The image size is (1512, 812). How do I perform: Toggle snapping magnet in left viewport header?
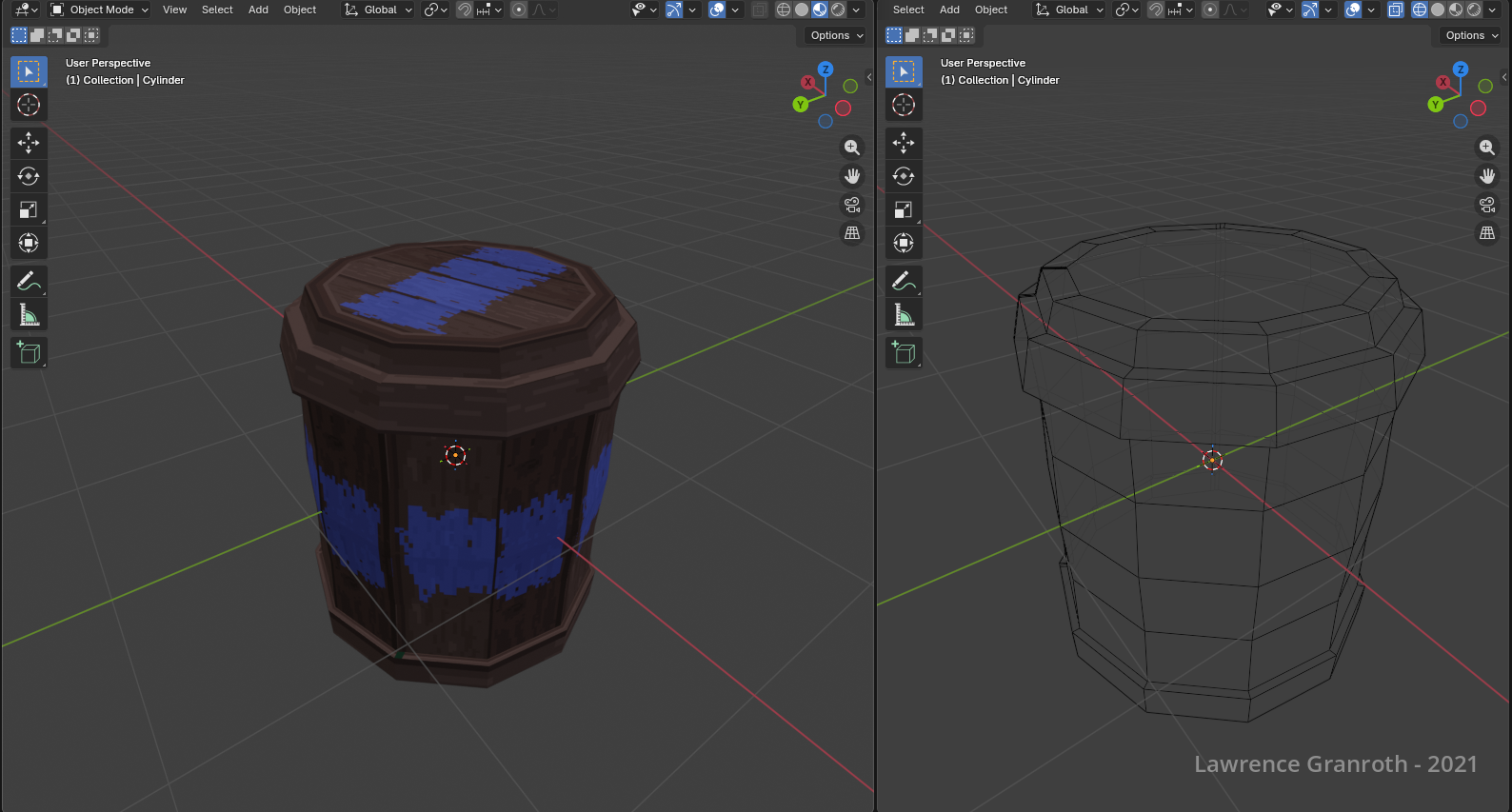(x=465, y=10)
